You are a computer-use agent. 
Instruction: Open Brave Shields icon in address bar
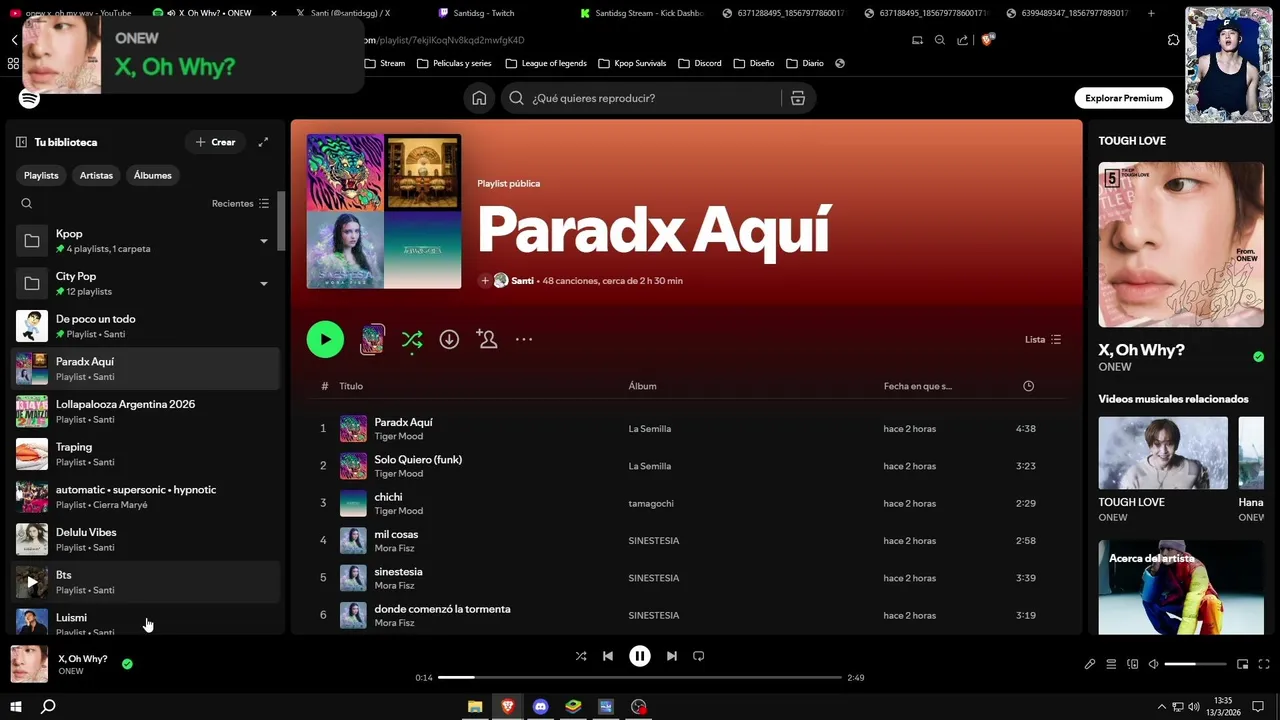[988, 40]
